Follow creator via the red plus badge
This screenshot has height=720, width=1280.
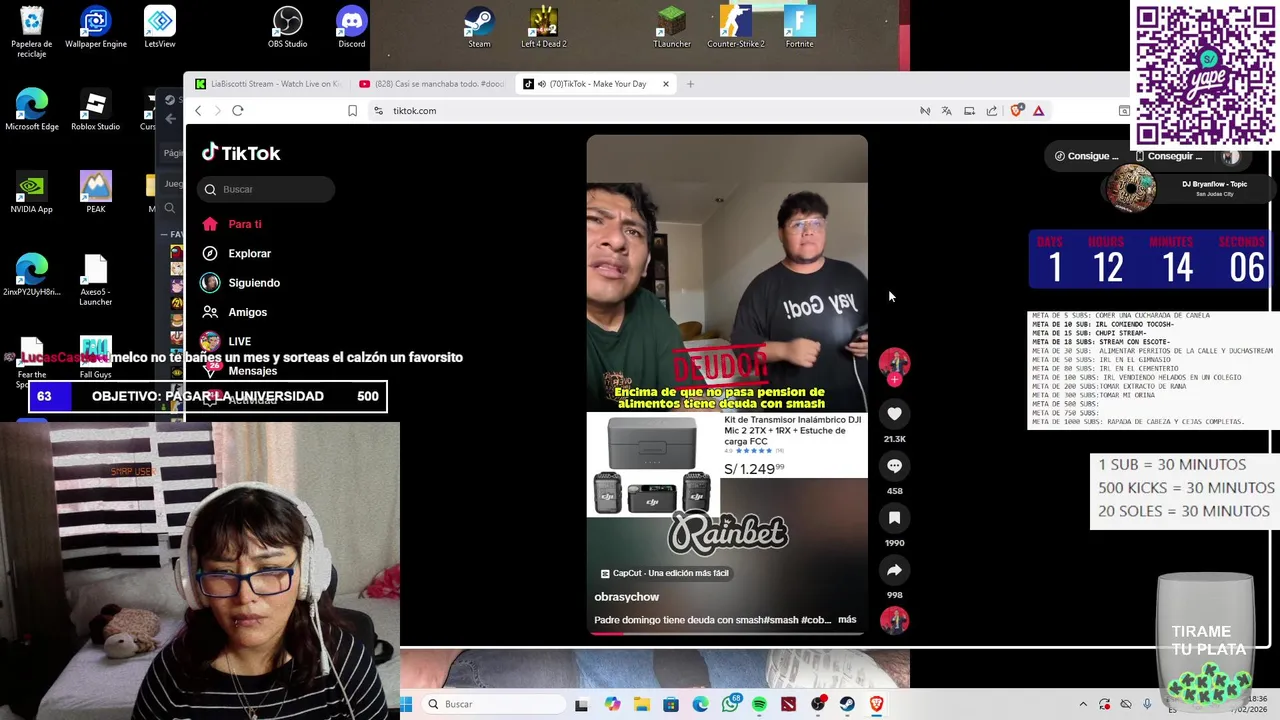(894, 380)
